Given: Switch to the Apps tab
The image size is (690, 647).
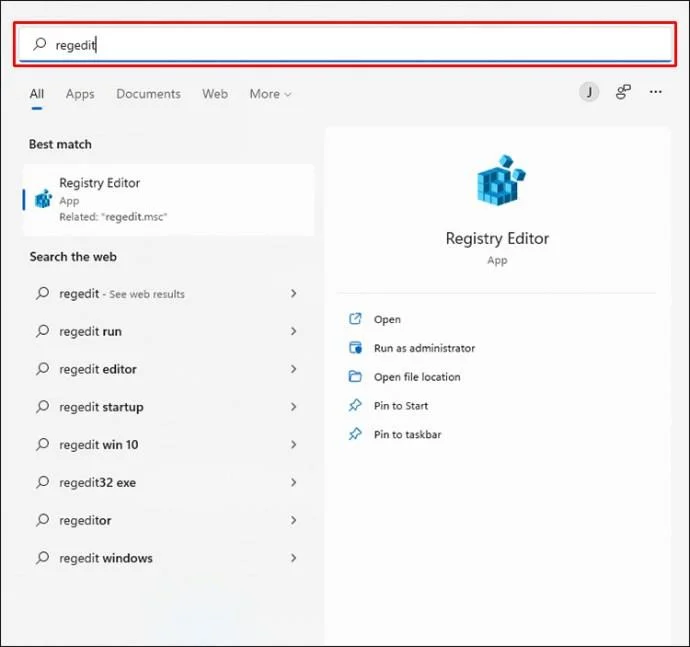Looking at the screenshot, I should (80, 94).
